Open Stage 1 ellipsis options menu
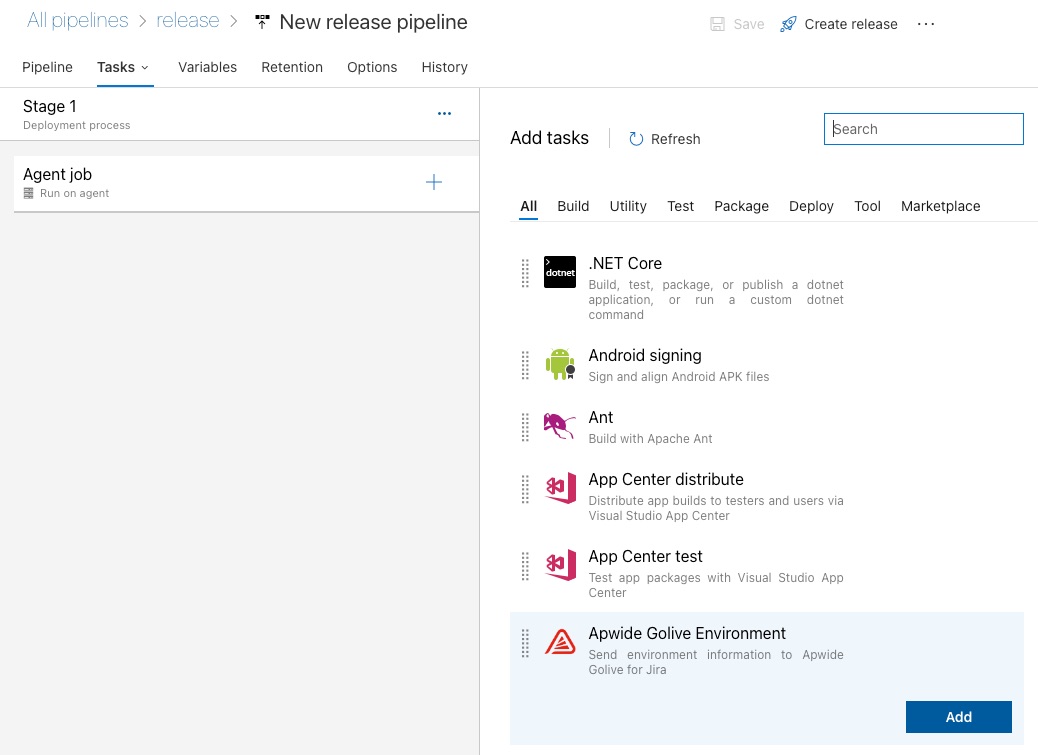Image resolution: width=1038 pixels, height=755 pixels. coord(445,114)
